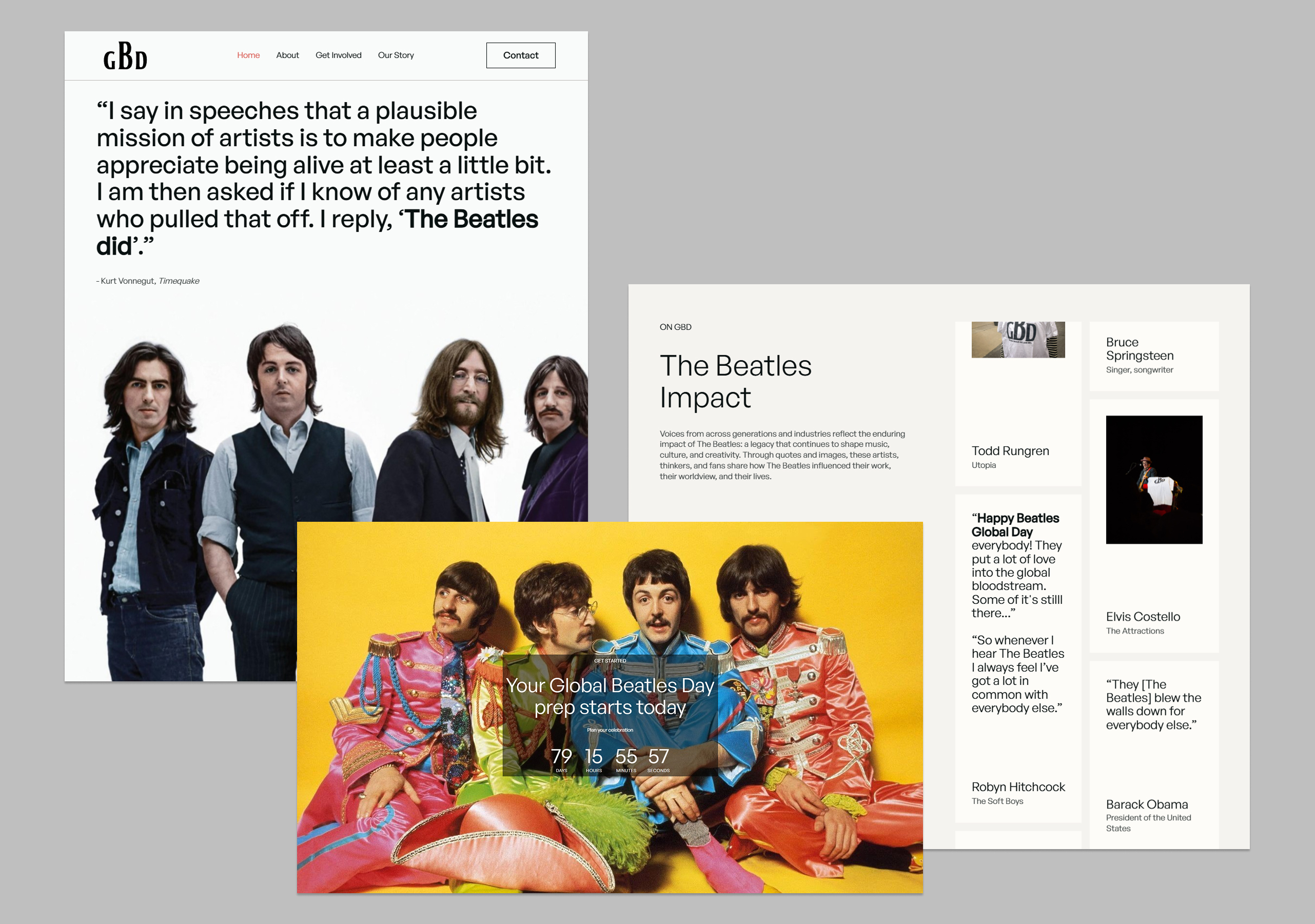Select the Bruce Springsteen card
Screen dimensions: 1315x924
click(x=1153, y=356)
